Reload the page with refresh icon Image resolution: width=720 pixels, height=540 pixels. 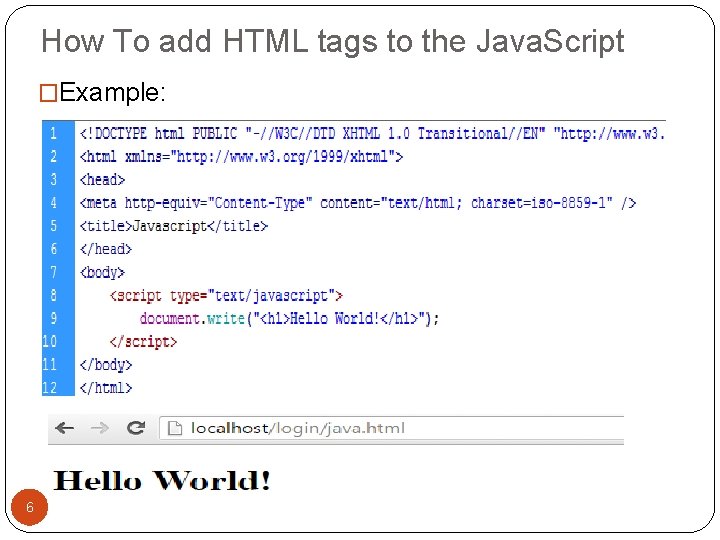(136, 428)
